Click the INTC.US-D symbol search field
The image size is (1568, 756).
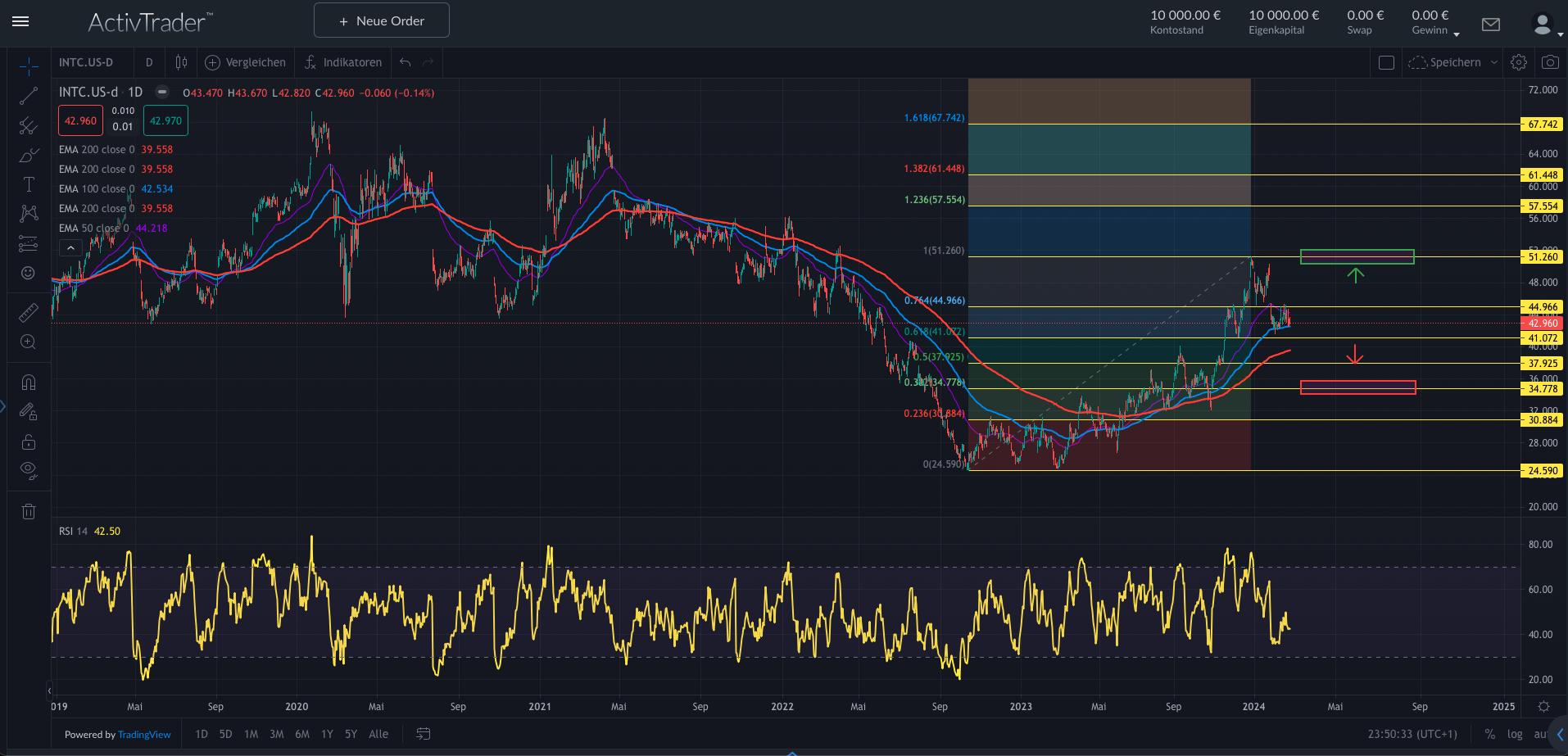click(x=86, y=62)
